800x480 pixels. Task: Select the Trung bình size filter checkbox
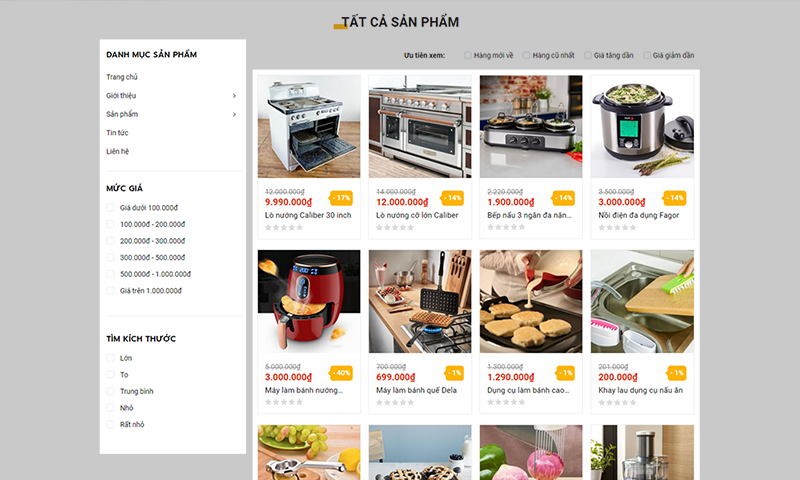click(110, 391)
